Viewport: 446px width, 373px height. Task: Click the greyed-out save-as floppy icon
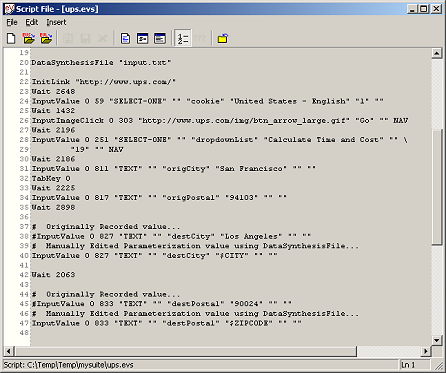(68, 38)
